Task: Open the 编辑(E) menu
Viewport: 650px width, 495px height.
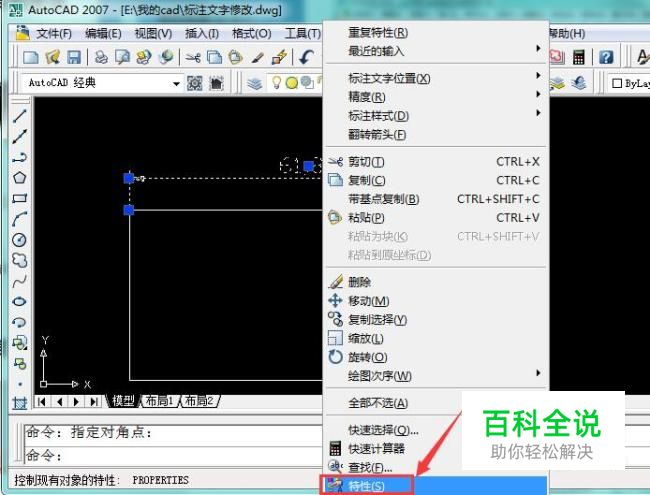Action: point(103,33)
